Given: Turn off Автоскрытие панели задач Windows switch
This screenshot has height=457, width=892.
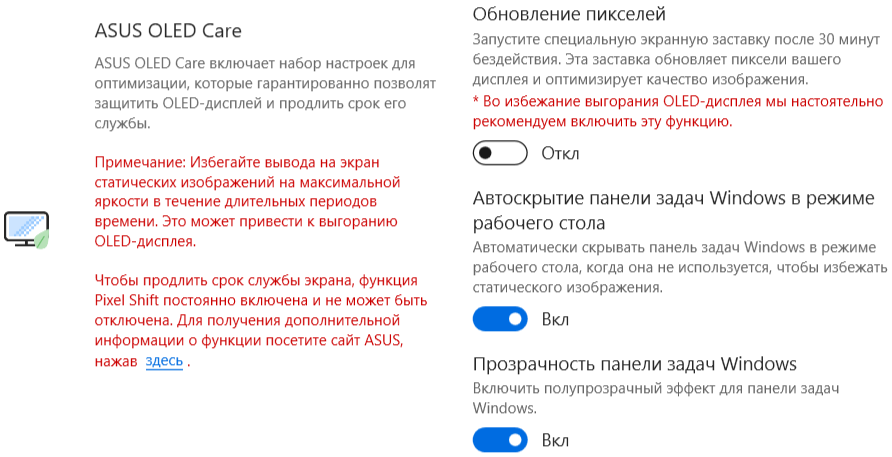Looking at the screenshot, I should [500, 319].
